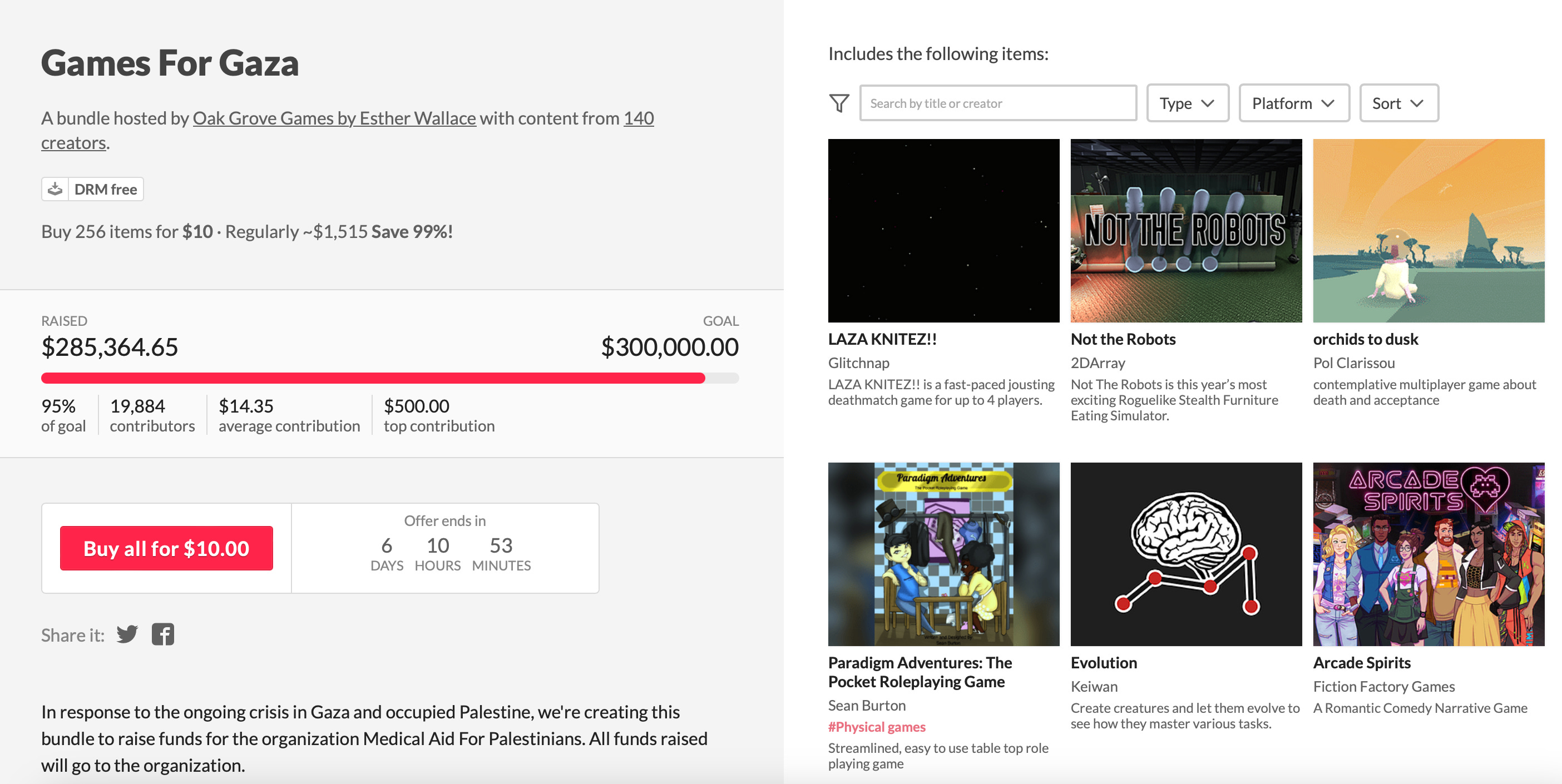Click Buy all for $10.00 button
This screenshot has height=784, width=1562.
pos(166,548)
